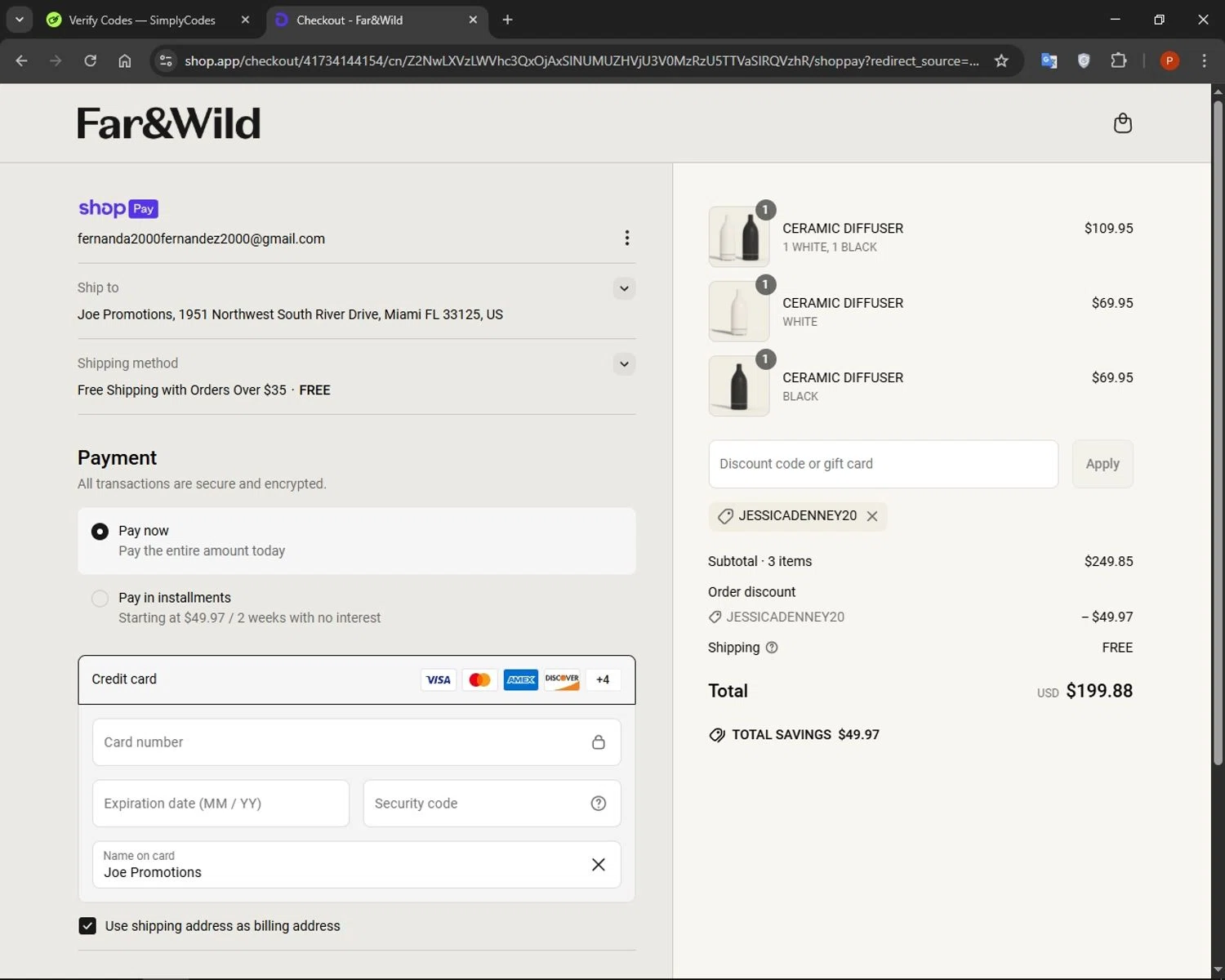Clear the Name on card field

598,865
